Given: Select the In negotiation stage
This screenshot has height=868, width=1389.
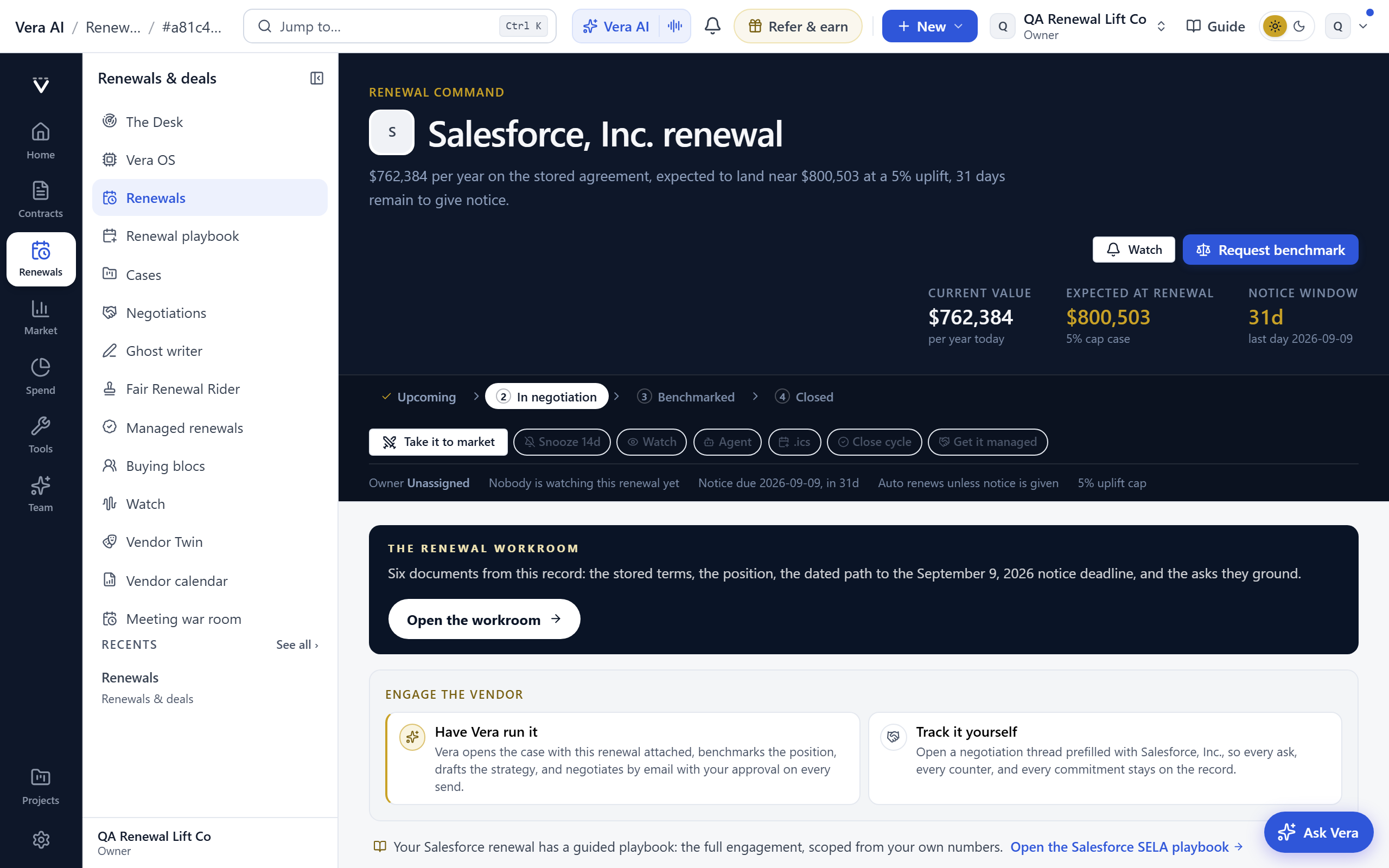Looking at the screenshot, I should pyautogui.click(x=546, y=397).
